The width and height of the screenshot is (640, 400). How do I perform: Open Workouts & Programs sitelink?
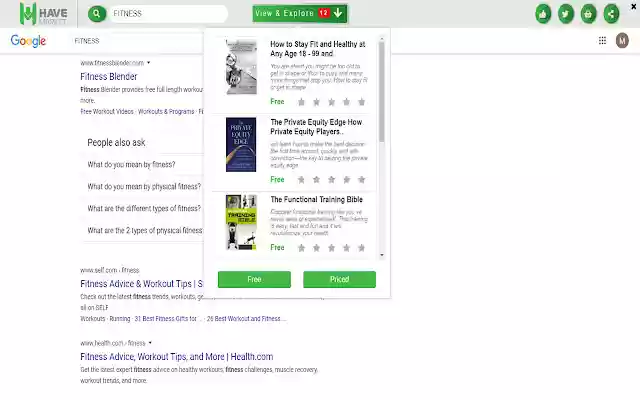click(x=166, y=111)
